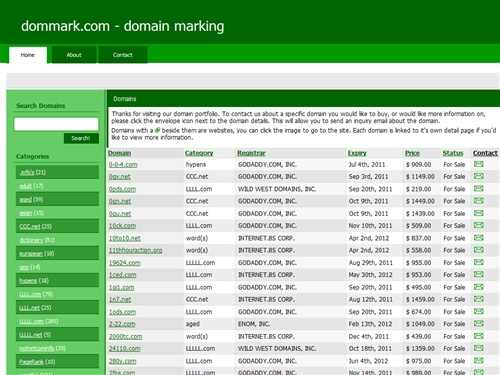Click envelope icon for 2000tc.com
This screenshot has width=500, height=375.
coord(479,336)
